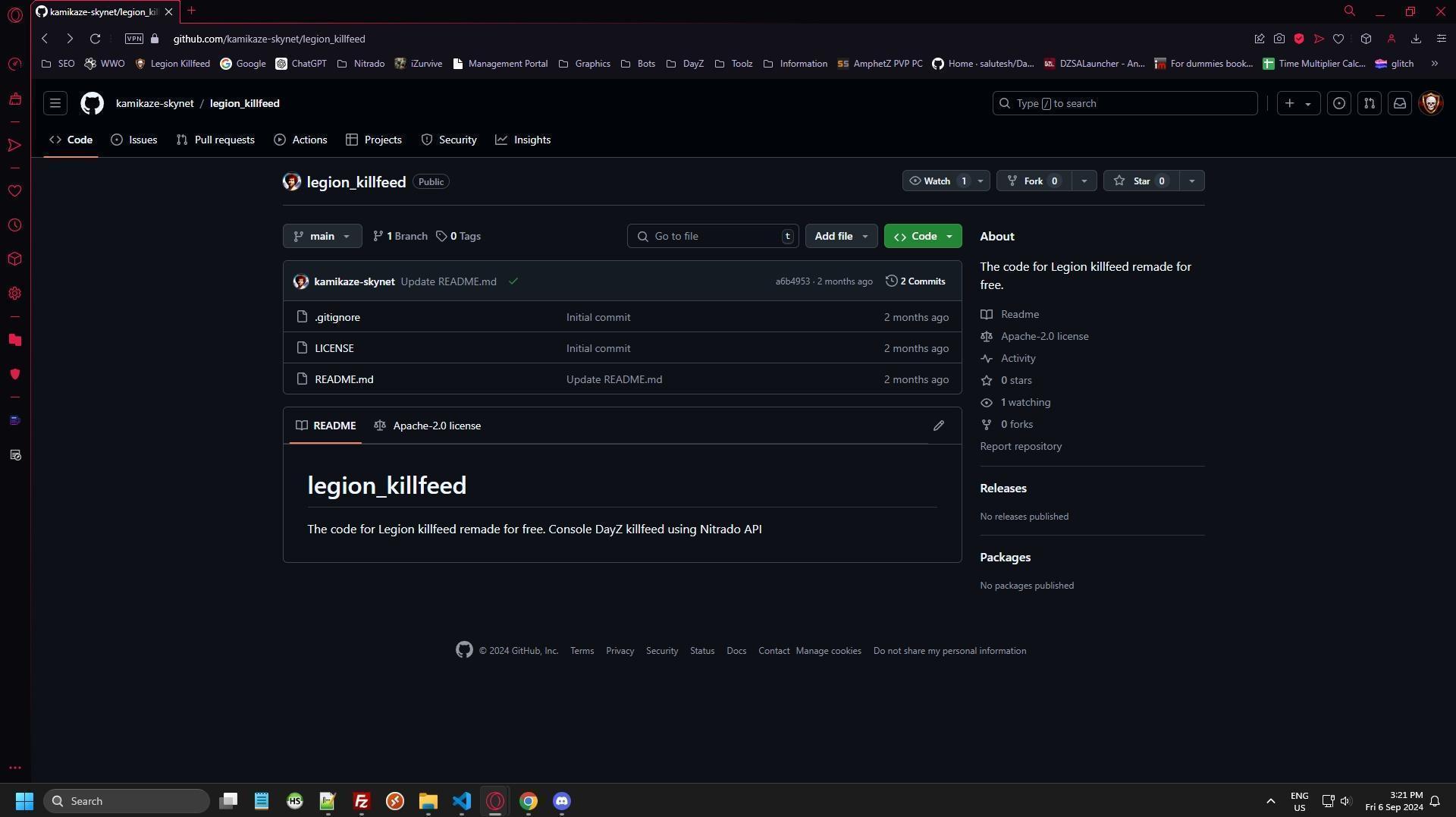This screenshot has width=1456, height=817.
Task: Go back to the previous page
Action: (45, 39)
